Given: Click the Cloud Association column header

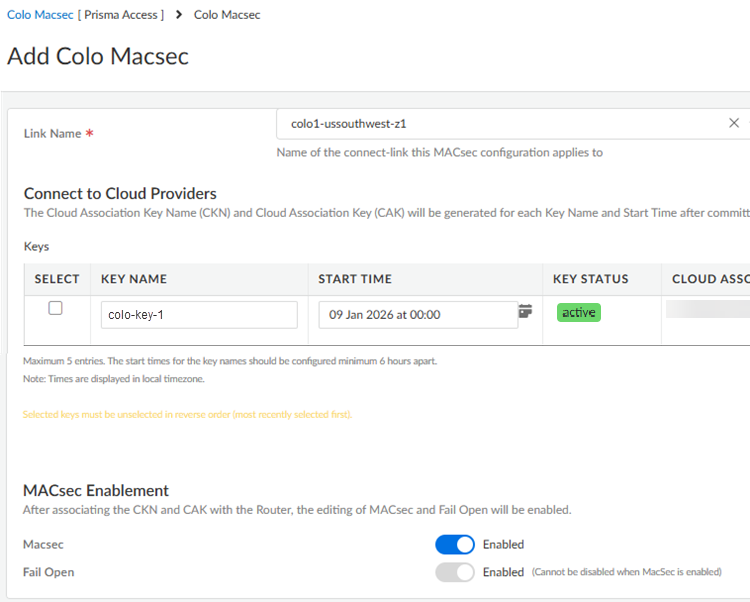Looking at the screenshot, I should tap(710, 279).
